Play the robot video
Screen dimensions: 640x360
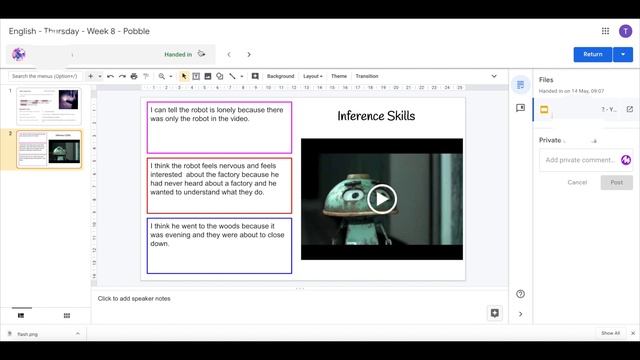382,199
